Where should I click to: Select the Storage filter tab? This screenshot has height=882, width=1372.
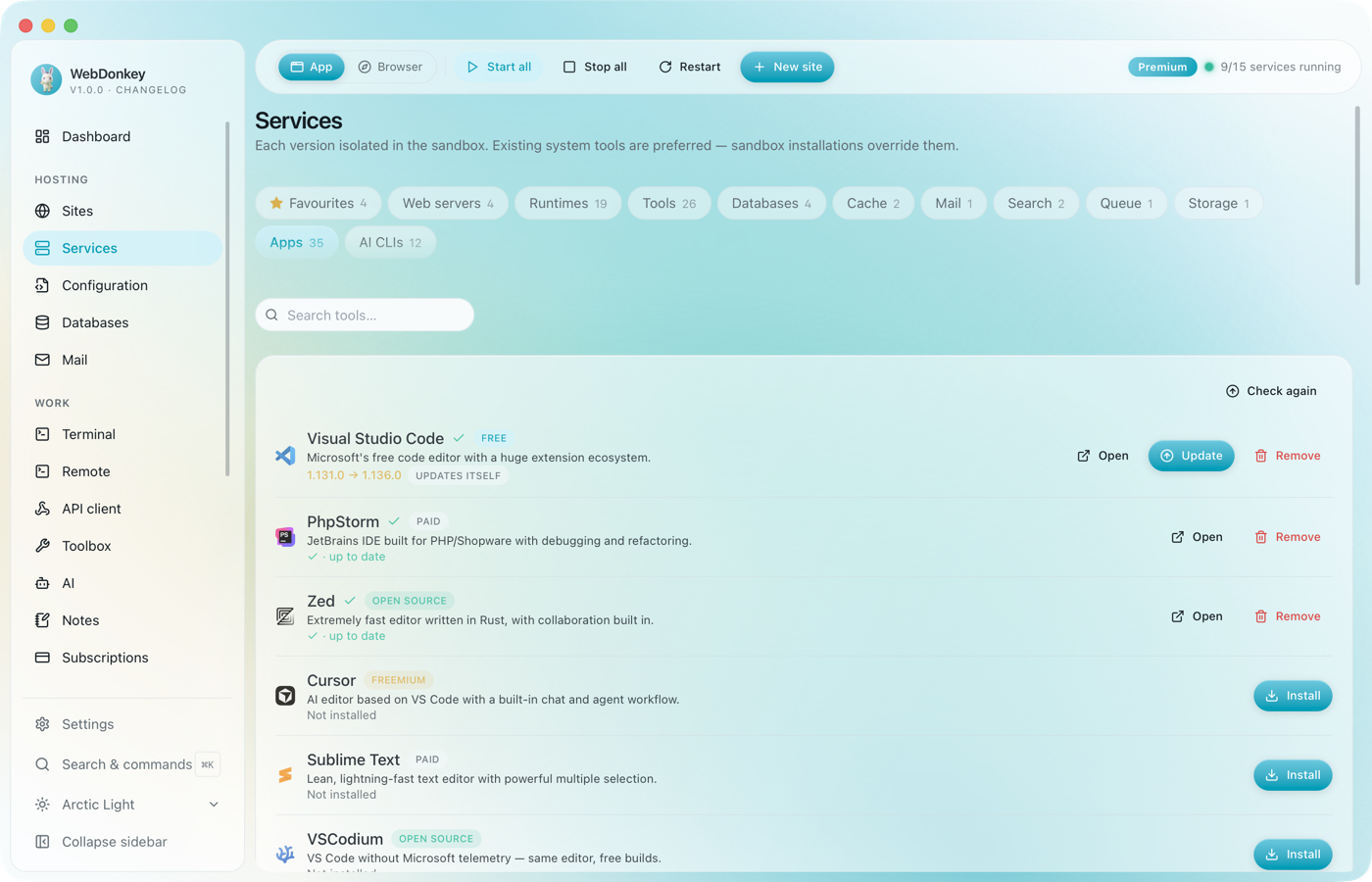pos(1218,203)
